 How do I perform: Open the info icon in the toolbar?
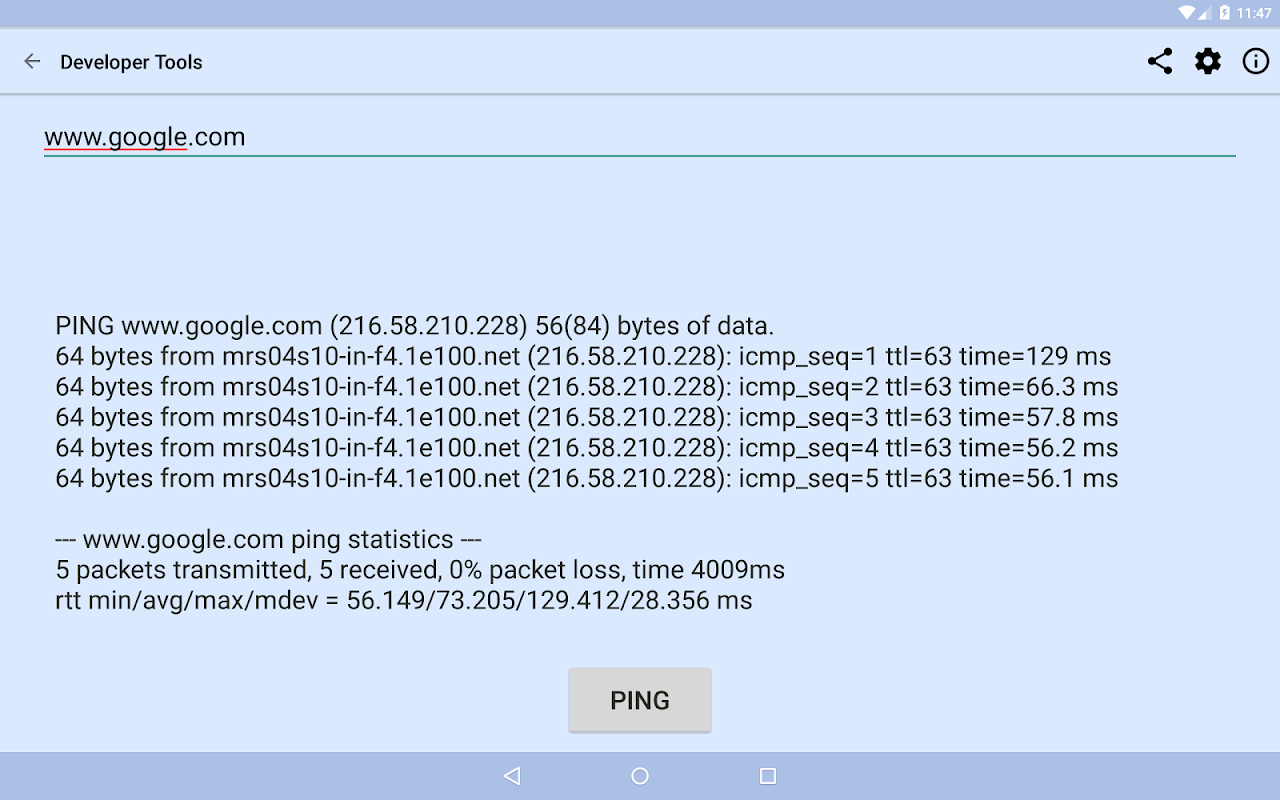coord(1256,61)
